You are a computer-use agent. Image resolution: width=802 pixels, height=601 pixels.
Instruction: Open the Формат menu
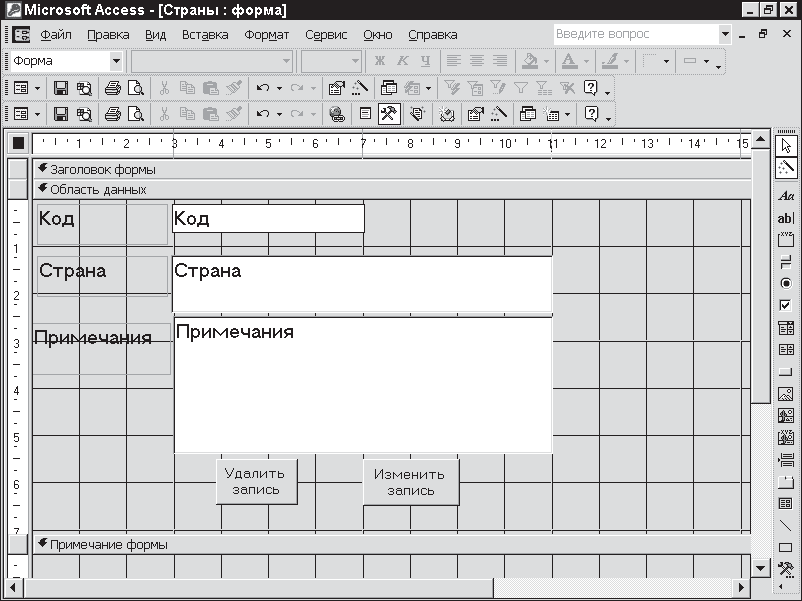point(266,35)
